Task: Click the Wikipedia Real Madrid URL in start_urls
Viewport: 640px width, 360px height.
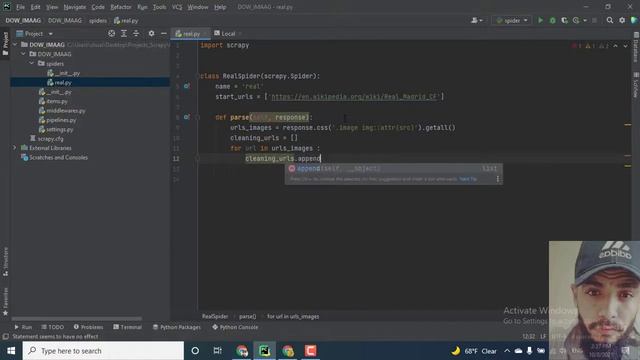Action: [x=354, y=97]
